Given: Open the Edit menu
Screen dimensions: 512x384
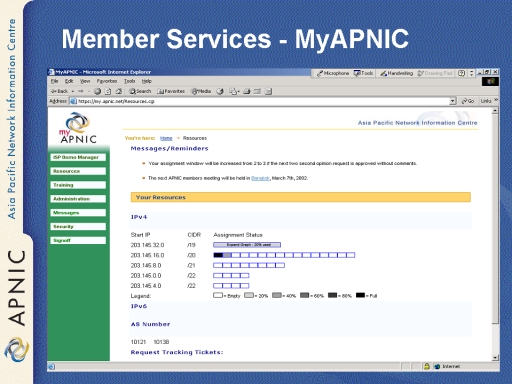Looking at the screenshot, I should click(x=69, y=81).
